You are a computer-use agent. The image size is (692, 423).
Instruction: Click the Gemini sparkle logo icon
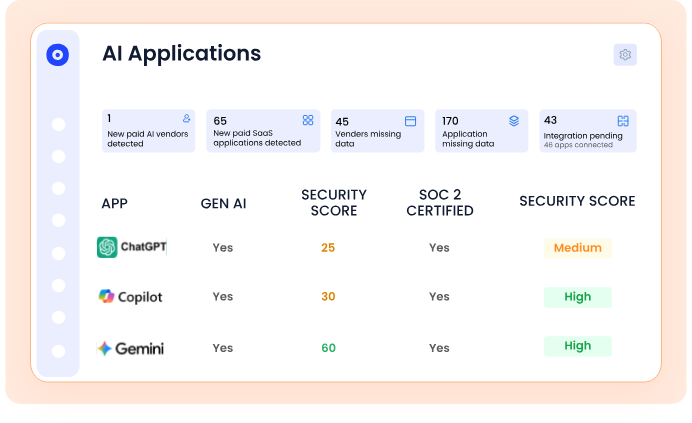coord(105,348)
